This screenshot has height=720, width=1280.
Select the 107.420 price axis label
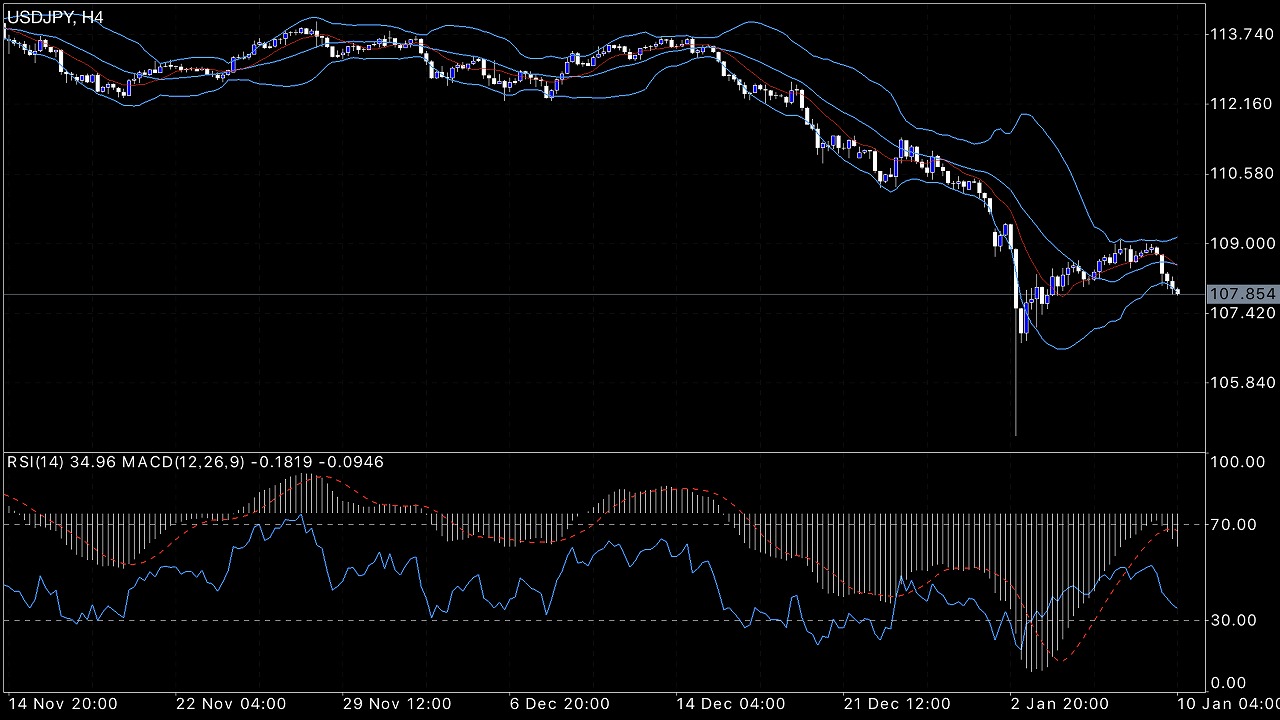click(x=1242, y=313)
